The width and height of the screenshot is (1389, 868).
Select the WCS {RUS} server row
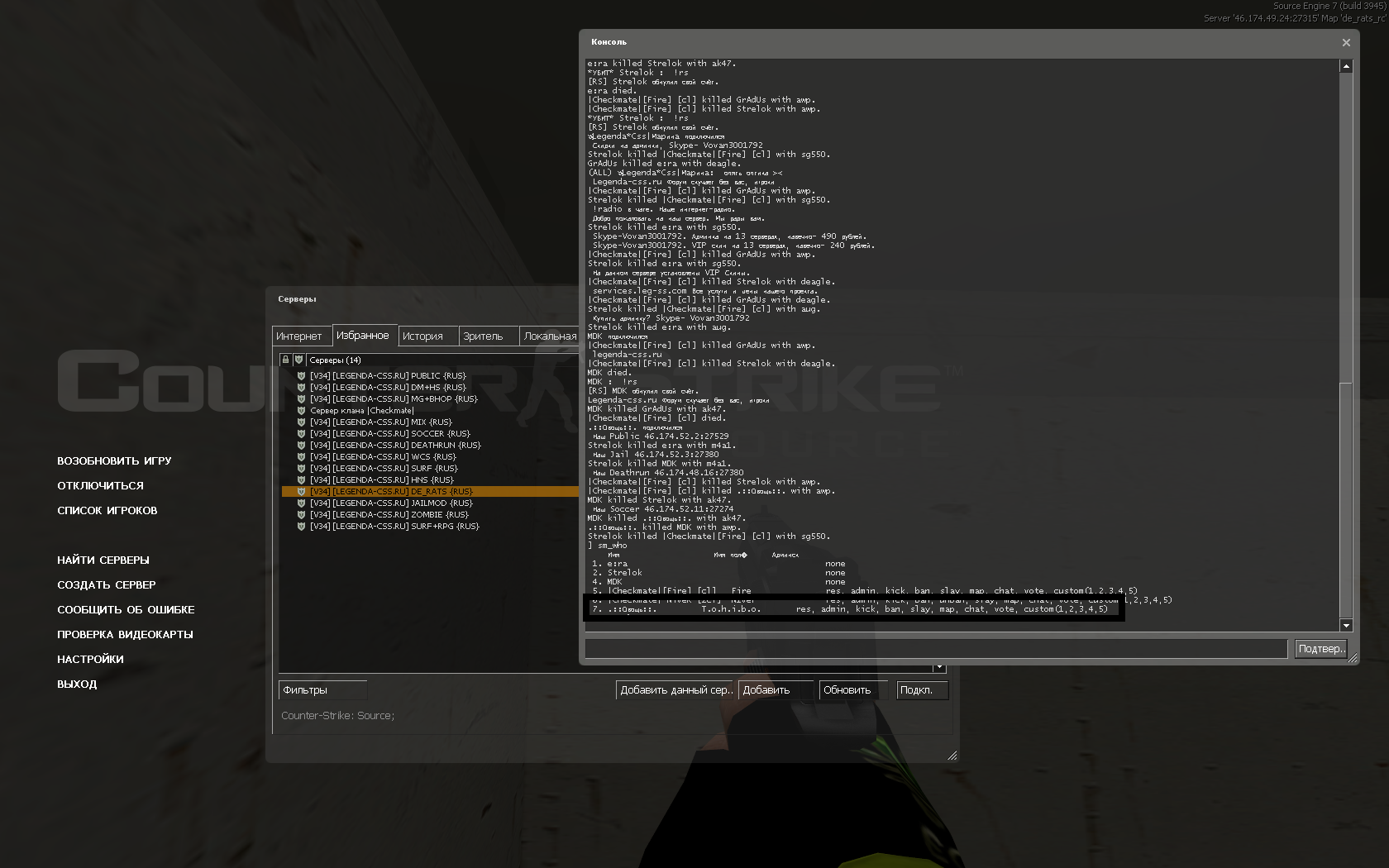pyautogui.click(x=430, y=456)
